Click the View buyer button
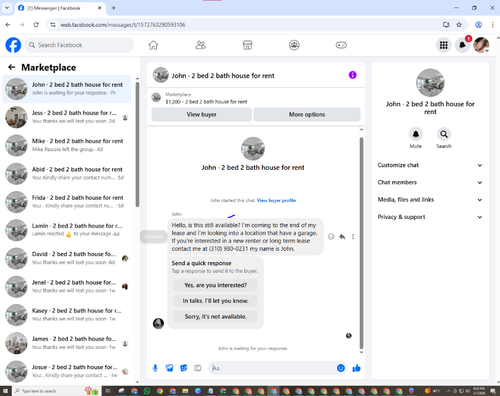The height and width of the screenshot is (396, 500). (x=201, y=114)
